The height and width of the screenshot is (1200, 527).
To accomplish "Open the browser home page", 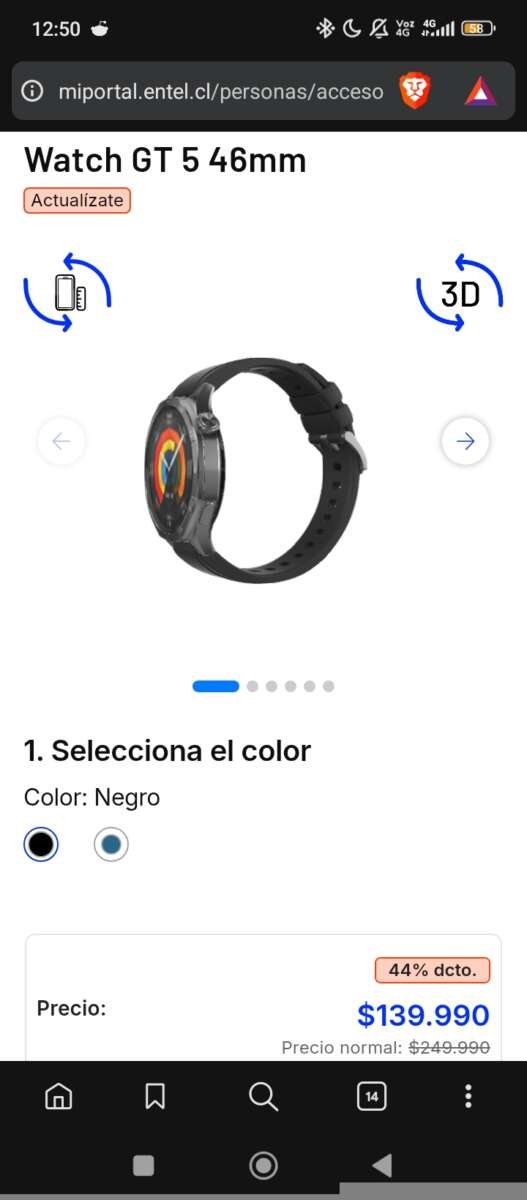I will click(x=59, y=1097).
